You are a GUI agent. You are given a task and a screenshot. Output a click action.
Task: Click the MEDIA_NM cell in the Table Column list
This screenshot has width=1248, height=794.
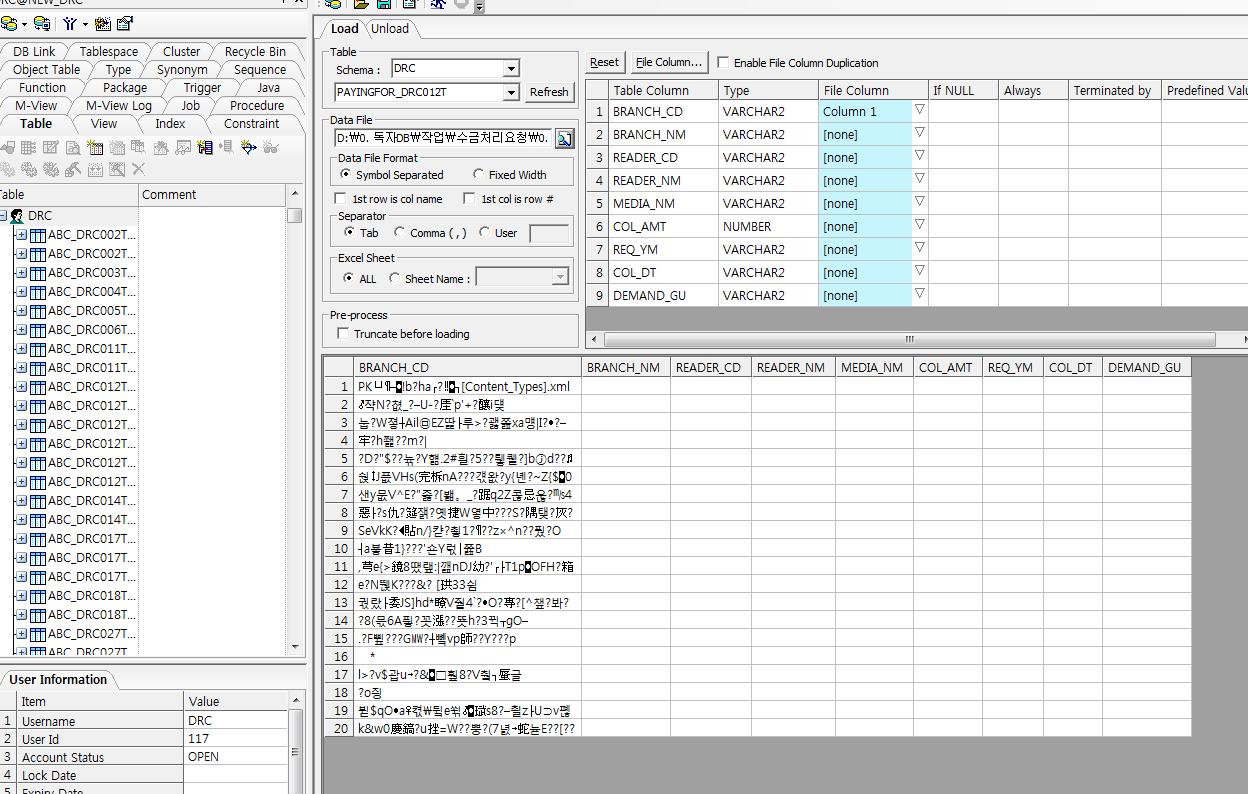(x=664, y=203)
